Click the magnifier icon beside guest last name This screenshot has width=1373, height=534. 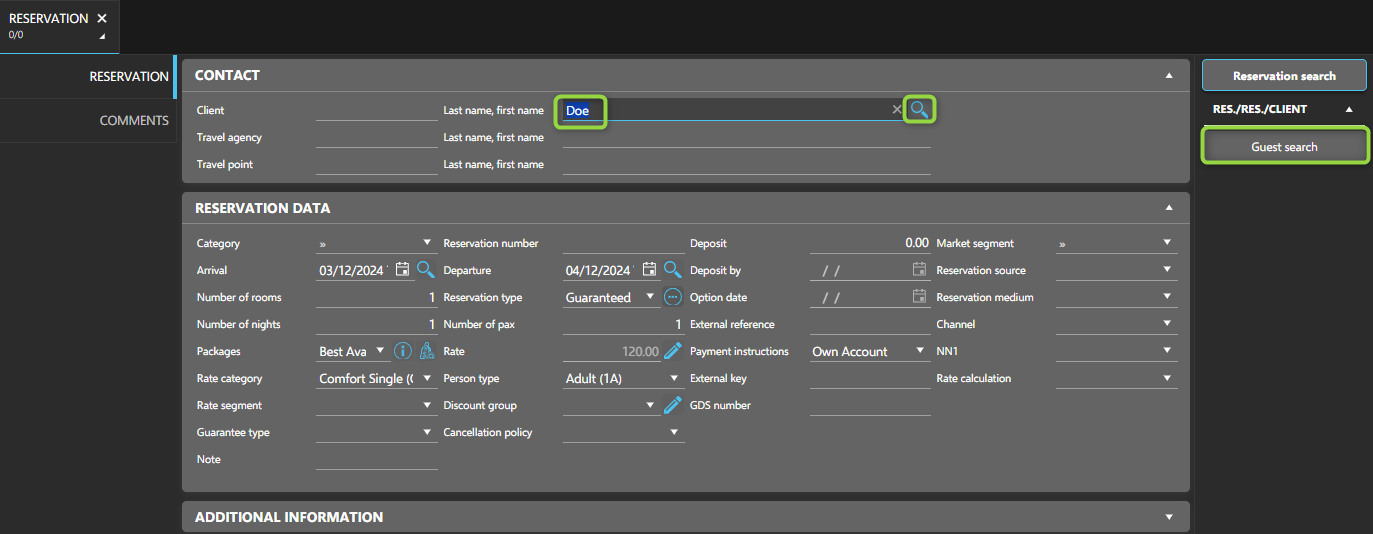click(x=920, y=110)
